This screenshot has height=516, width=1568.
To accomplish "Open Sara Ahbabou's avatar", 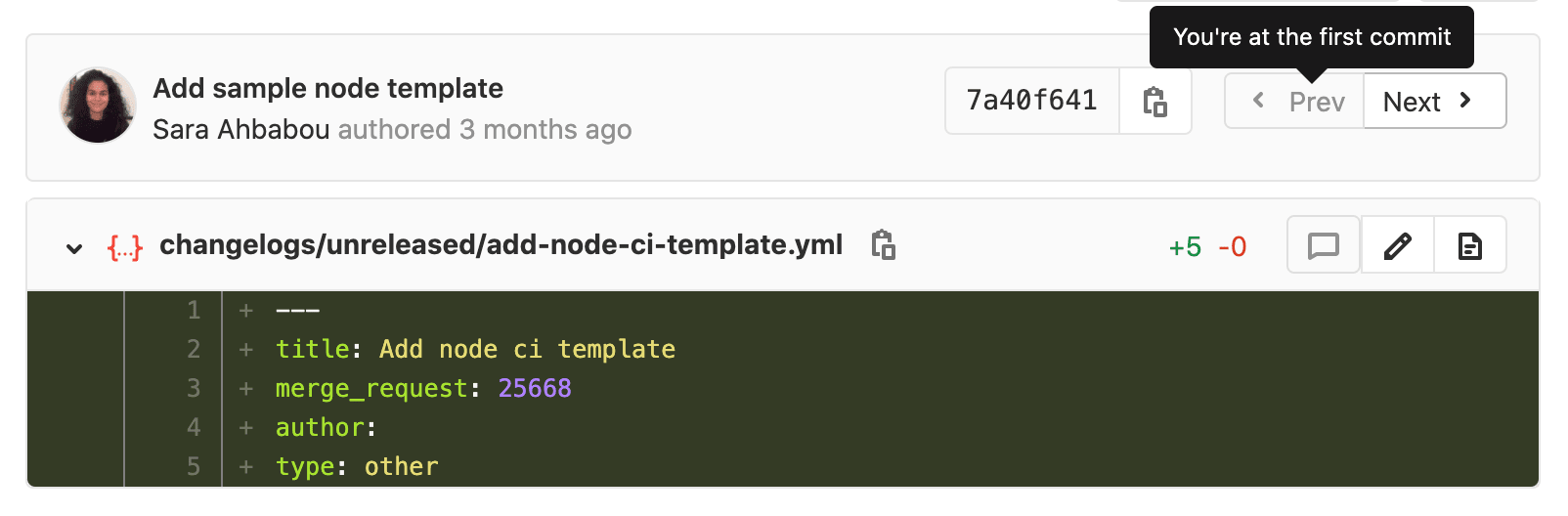I will [97, 106].
